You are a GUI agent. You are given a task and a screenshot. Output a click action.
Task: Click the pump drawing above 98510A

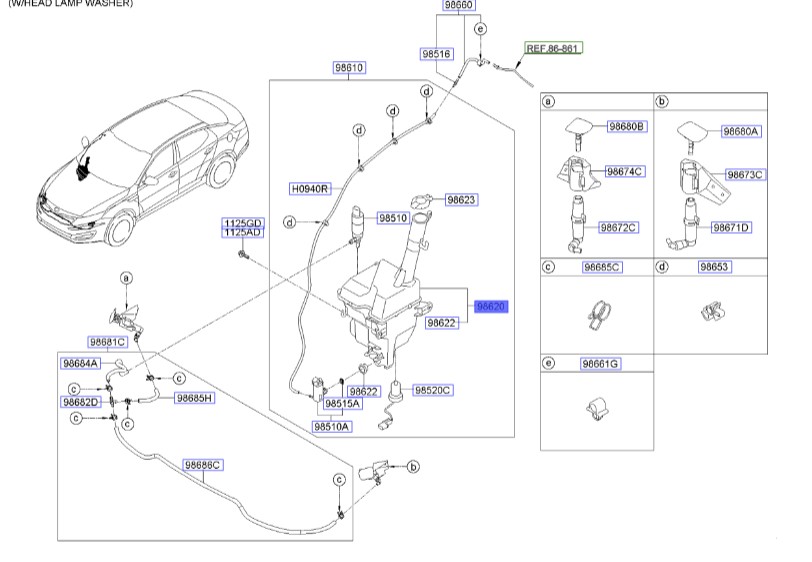[x=317, y=389]
